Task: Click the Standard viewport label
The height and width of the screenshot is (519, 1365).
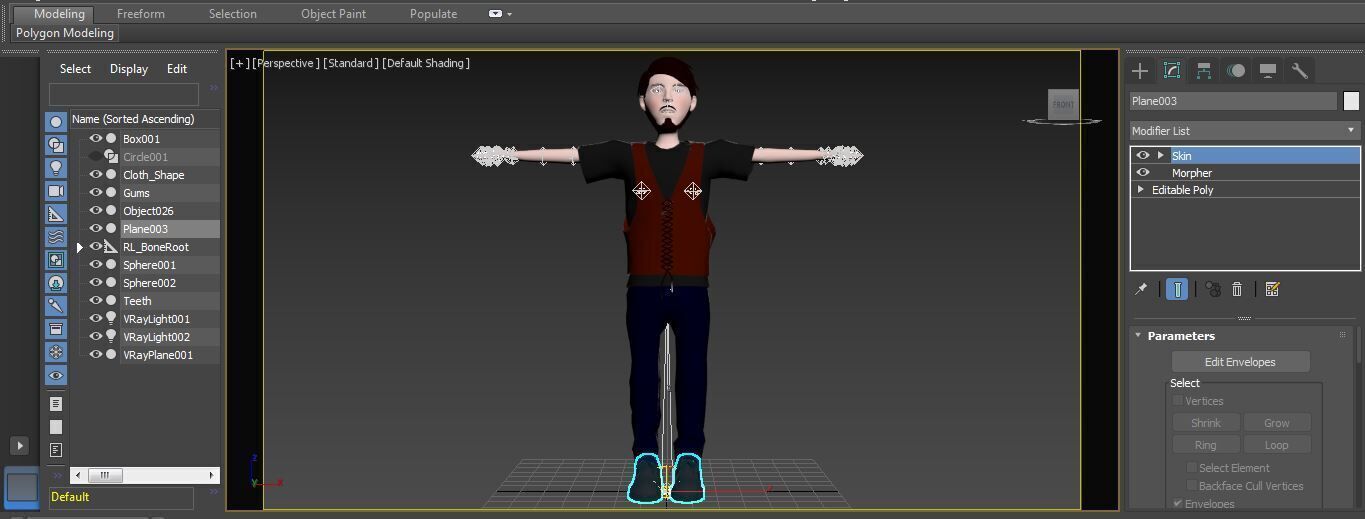Action: [350, 63]
